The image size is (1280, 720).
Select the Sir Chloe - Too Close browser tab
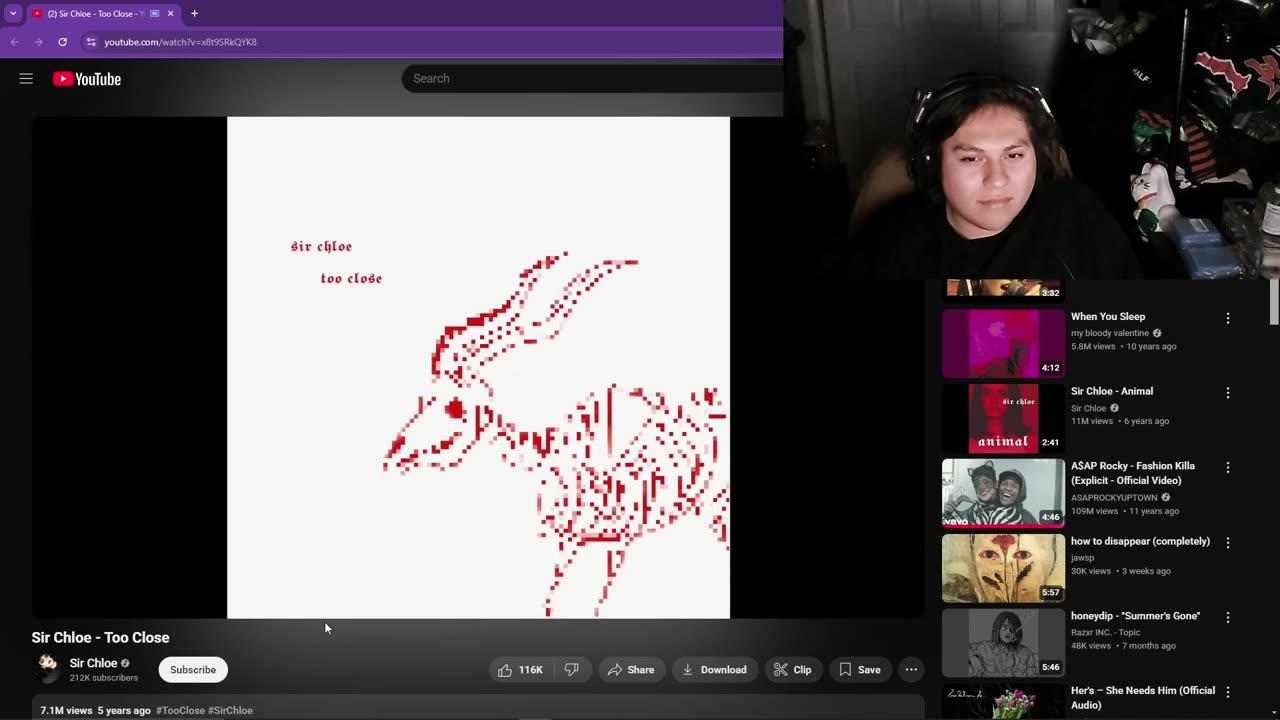[97, 13]
